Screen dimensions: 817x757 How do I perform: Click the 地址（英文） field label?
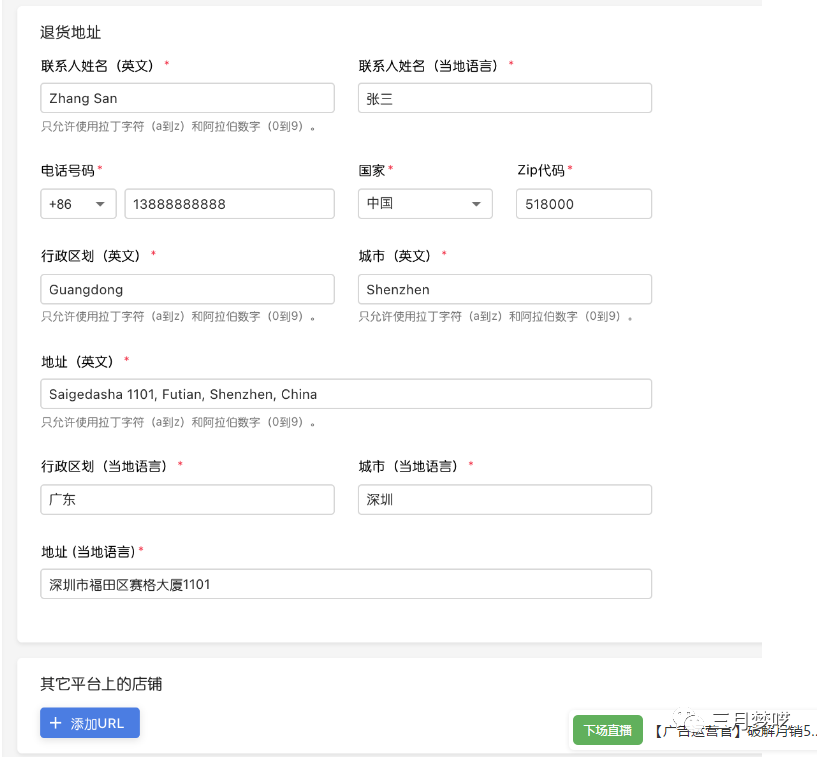(x=78, y=362)
